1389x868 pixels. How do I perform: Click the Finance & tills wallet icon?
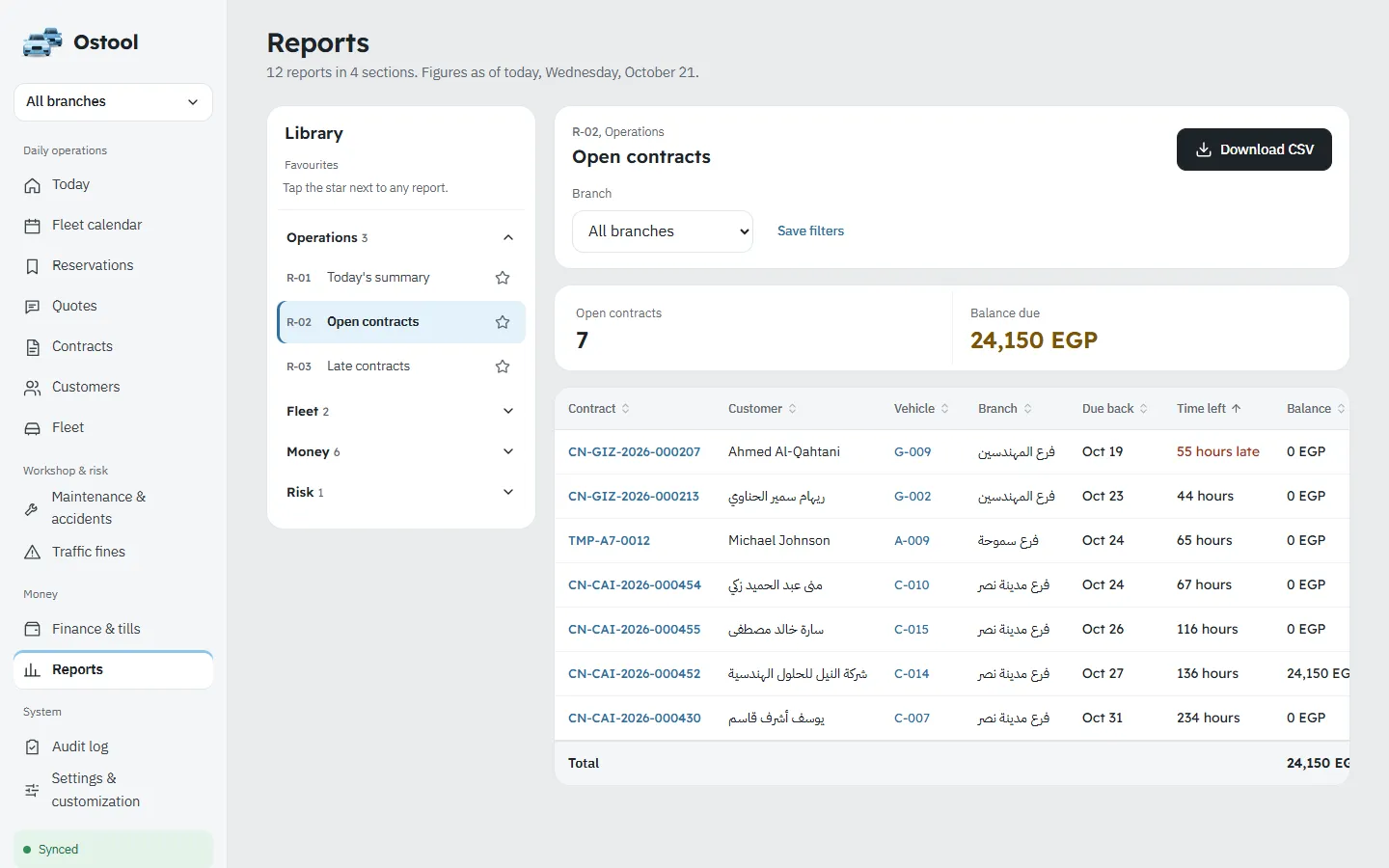pos(33,630)
